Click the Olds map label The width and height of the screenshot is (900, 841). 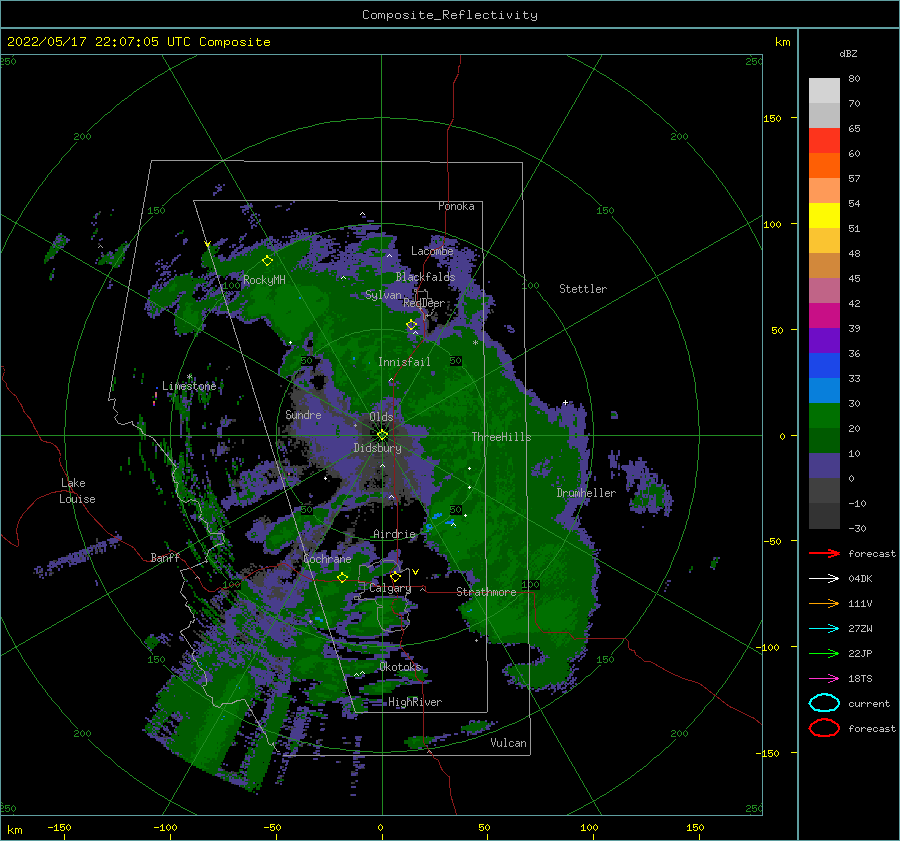pyautogui.click(x=381, y=417)
